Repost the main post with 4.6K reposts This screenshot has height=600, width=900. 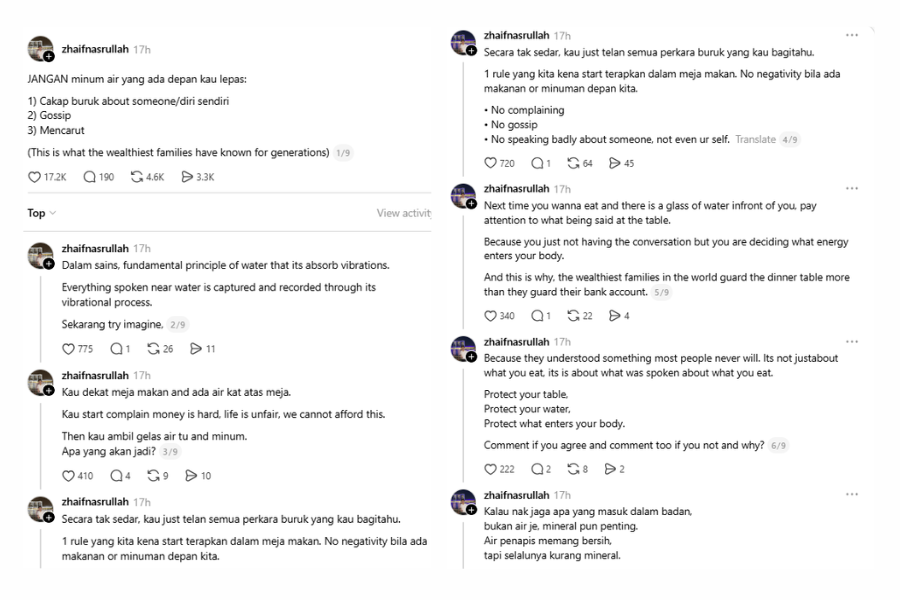click(x=138, y=177)
